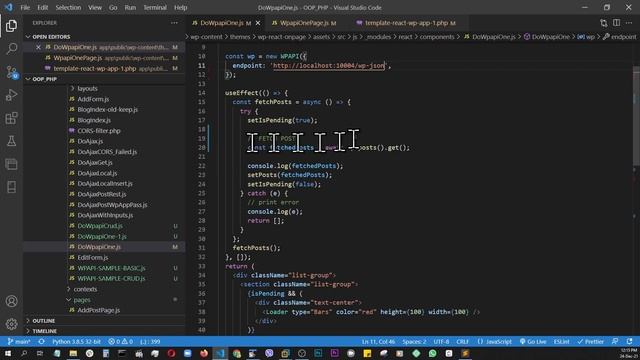Click line number 25 in the gutter
Viewport: 640px width, 360px height.
pos(202,193)
